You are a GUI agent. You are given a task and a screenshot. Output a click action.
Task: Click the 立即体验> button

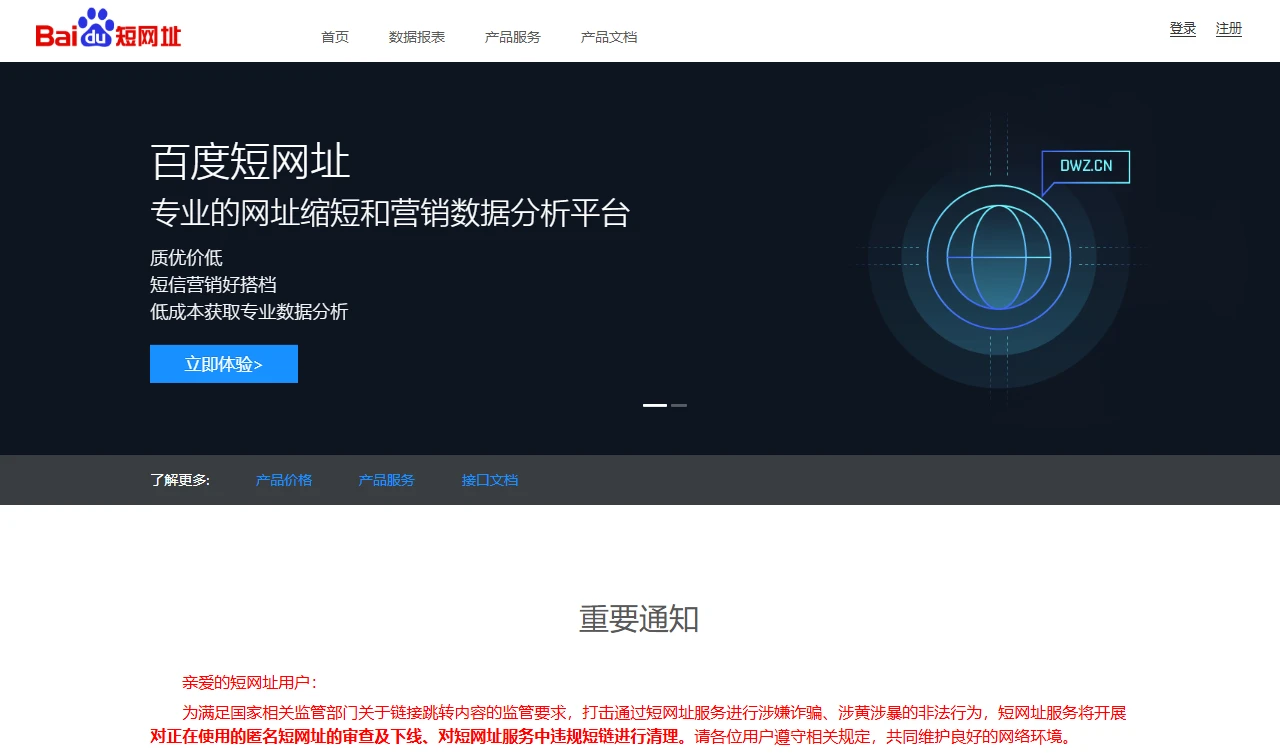click(x=224, y=364)
